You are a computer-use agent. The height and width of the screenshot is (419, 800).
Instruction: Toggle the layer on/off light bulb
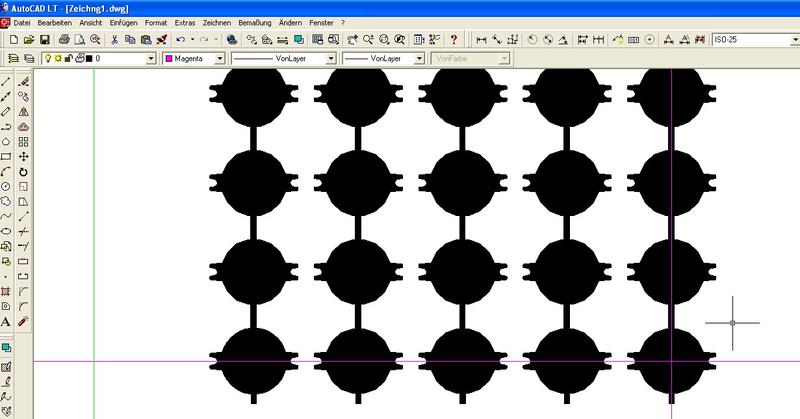tap(48, 59)
